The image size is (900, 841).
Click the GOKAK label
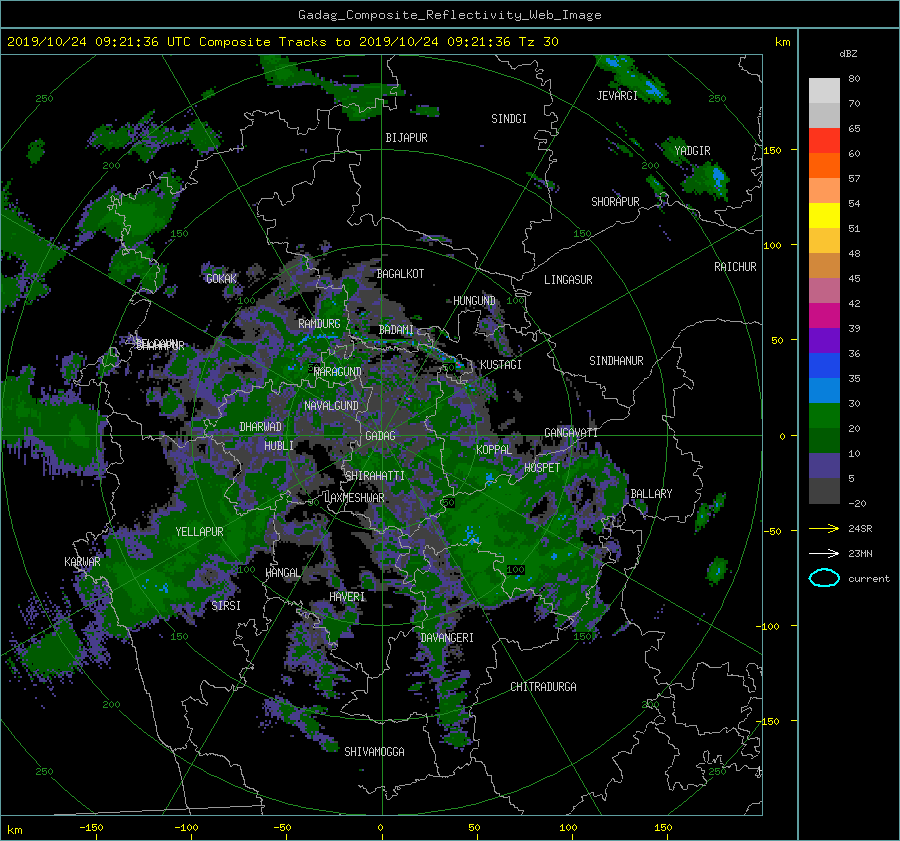point(222,279)
